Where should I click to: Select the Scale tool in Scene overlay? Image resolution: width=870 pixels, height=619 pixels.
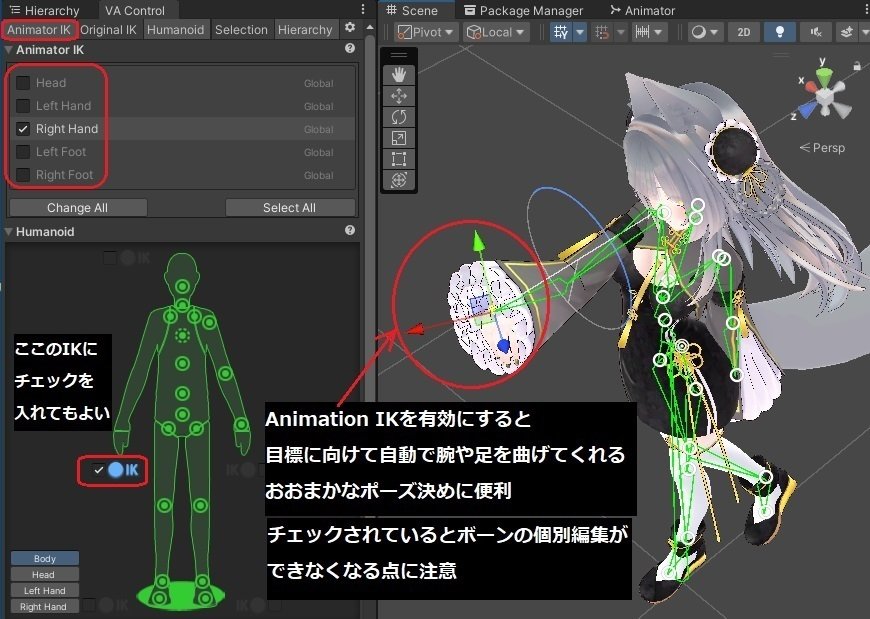(x=398, y=138)
